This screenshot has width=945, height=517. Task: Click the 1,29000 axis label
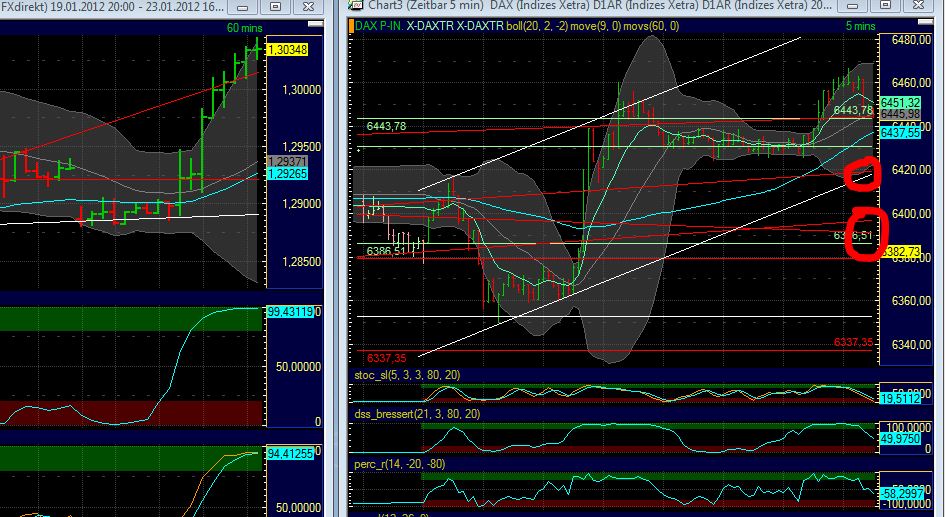point(301,204)
